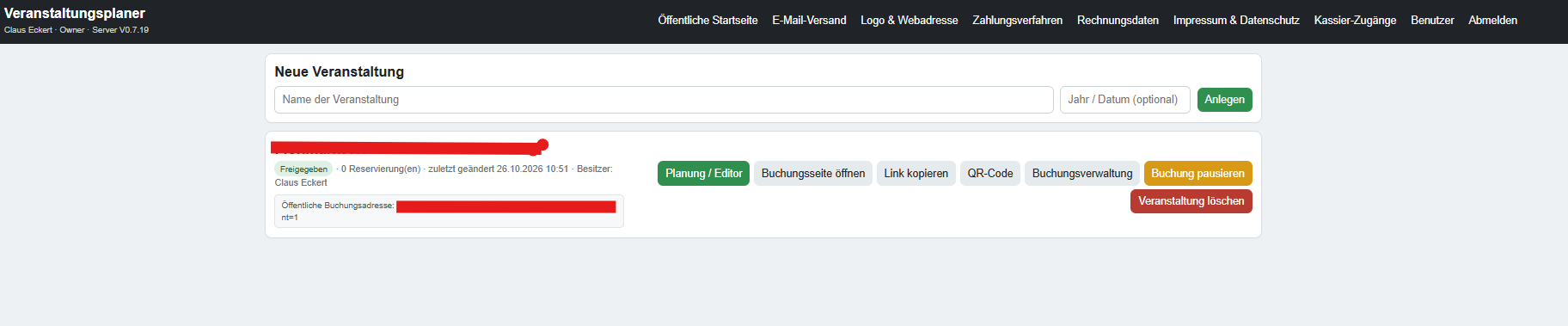The width and height of the screenshot is (1568, 326).
Task: Focus the Jahr / Datum optional field
Action: pos(1124,100)
